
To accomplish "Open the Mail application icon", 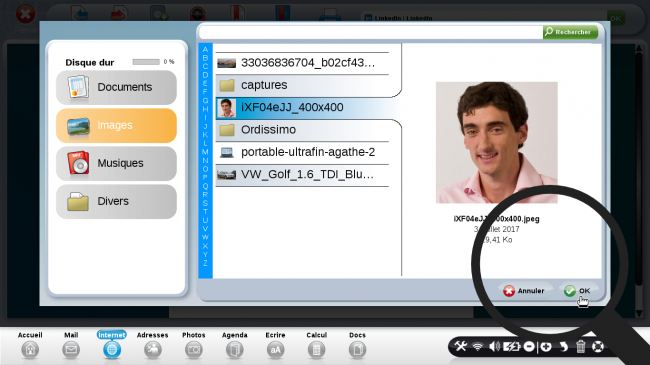I will click(71, 350).
